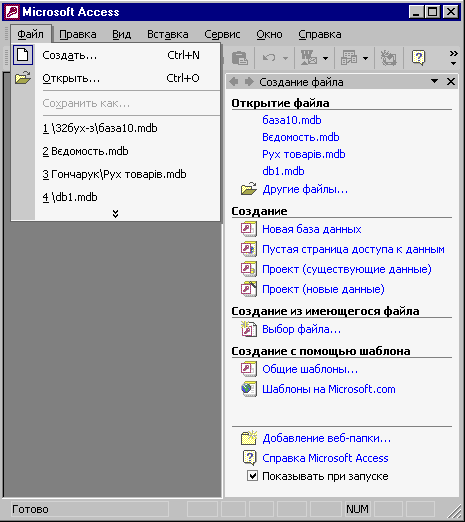Click the Office Links (Word) toolbar icon

pos(309,58)
